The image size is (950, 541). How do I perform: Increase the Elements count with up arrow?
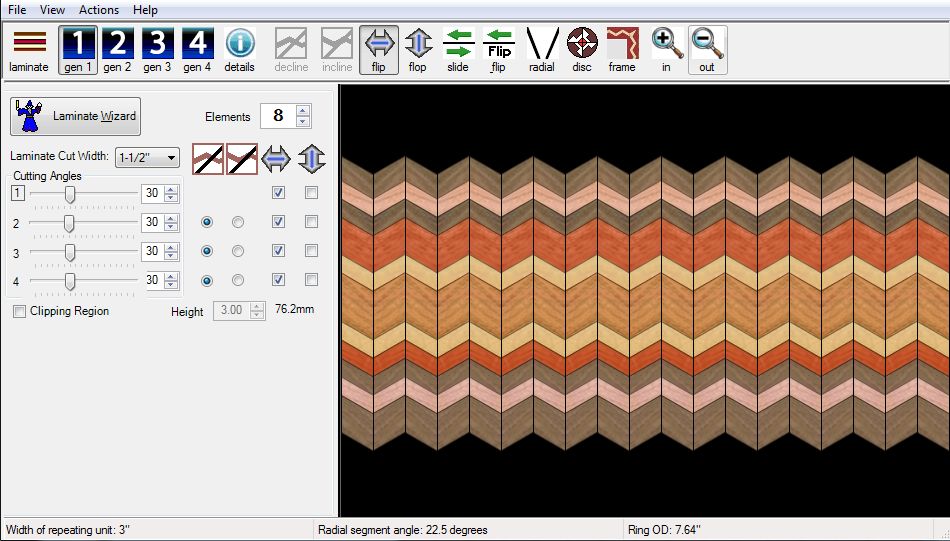tap(303, 110)
